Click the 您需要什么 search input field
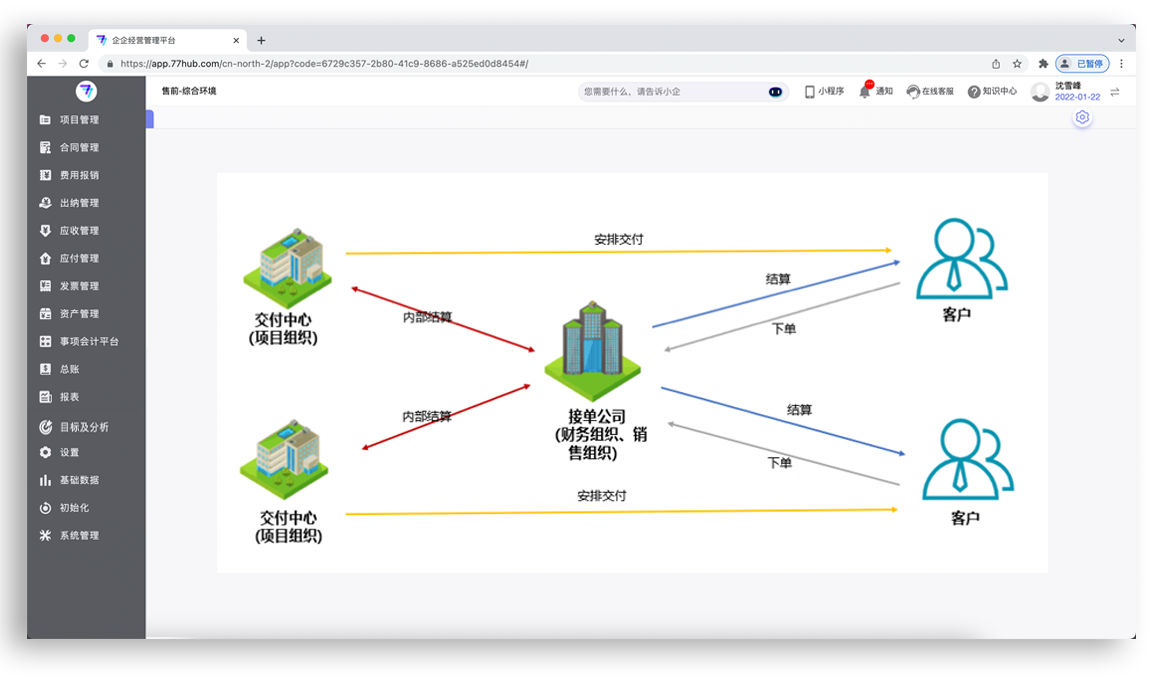This screenshot has width=1168, height=680. pos(670,92)
